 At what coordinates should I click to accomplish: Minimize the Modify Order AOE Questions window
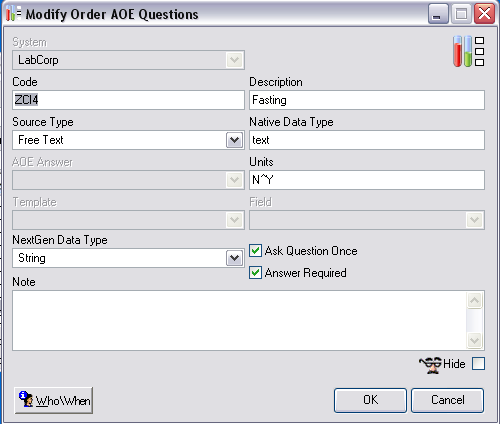438,14
